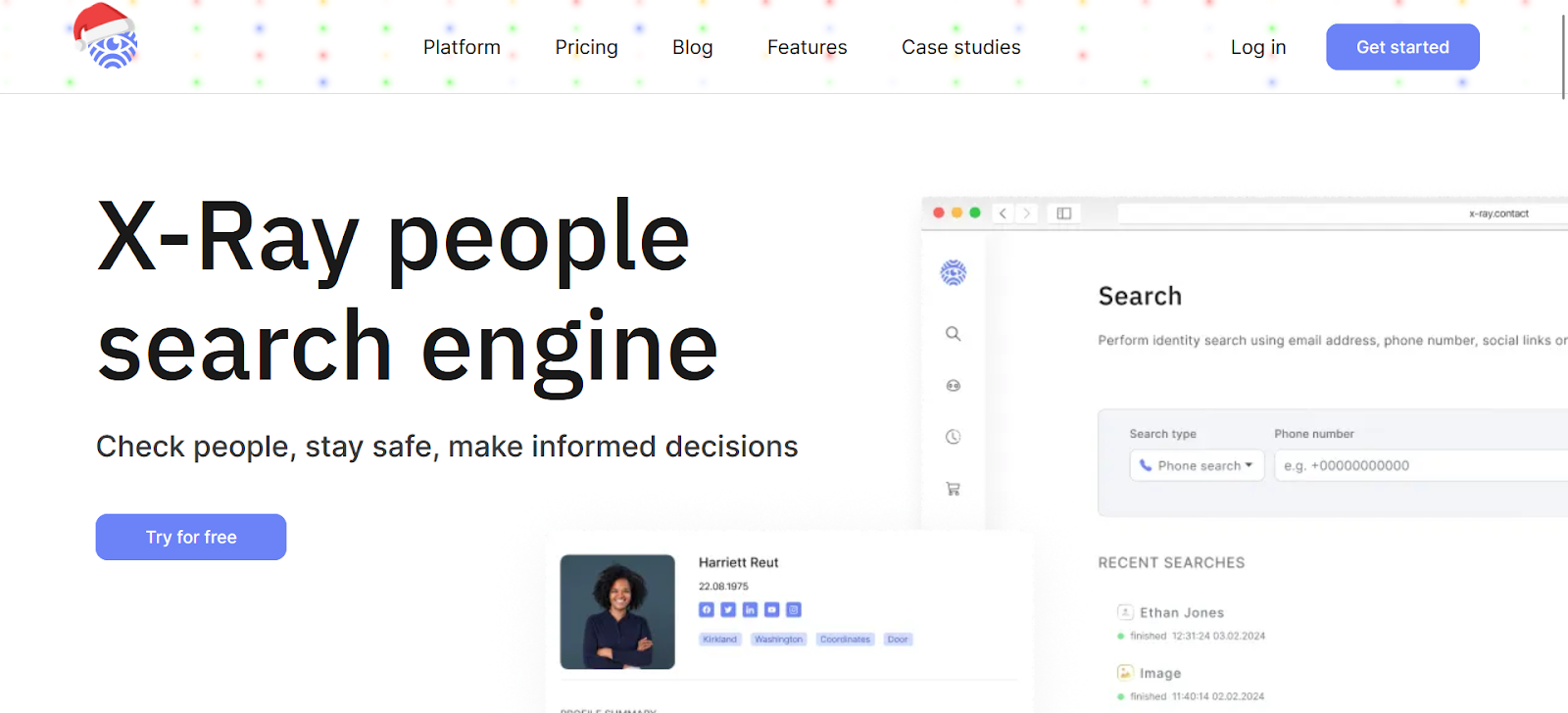Open Harriett Reut's Twitter icon
1568x713 pixels.
[x=728, y=610]
